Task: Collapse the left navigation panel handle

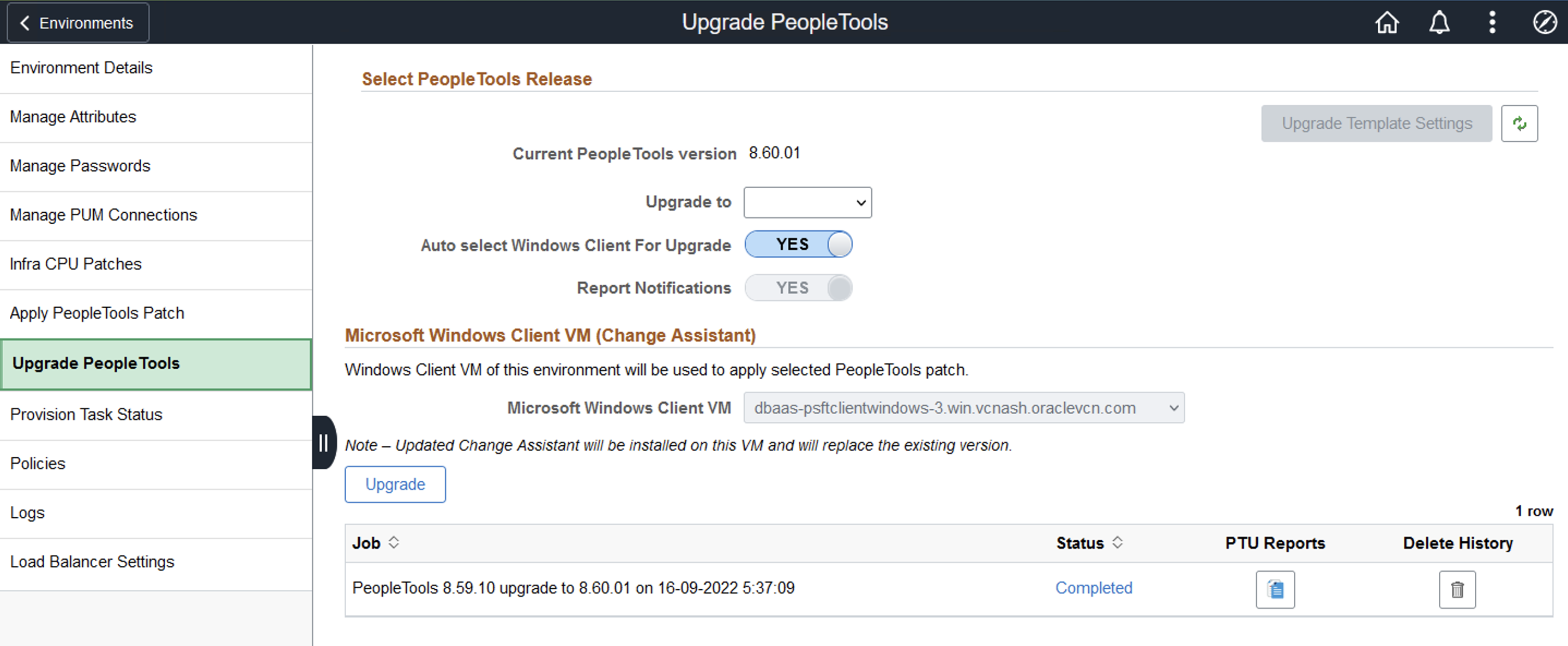Action: pos(323,442)
